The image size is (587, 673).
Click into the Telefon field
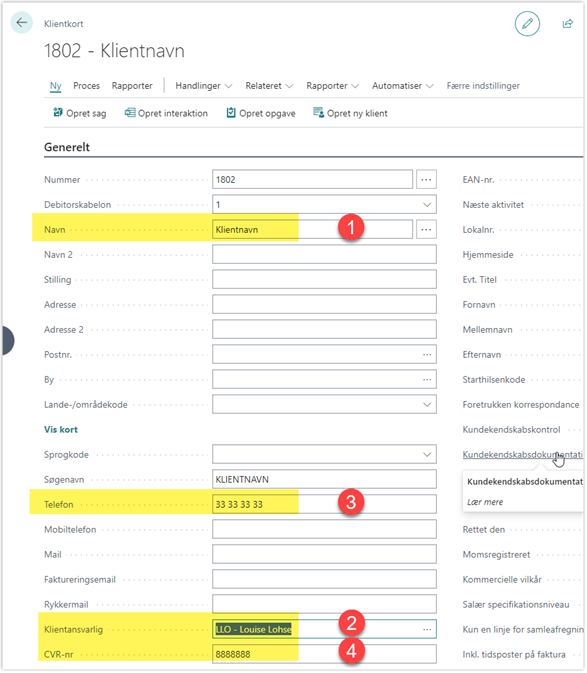click(324, 504)
